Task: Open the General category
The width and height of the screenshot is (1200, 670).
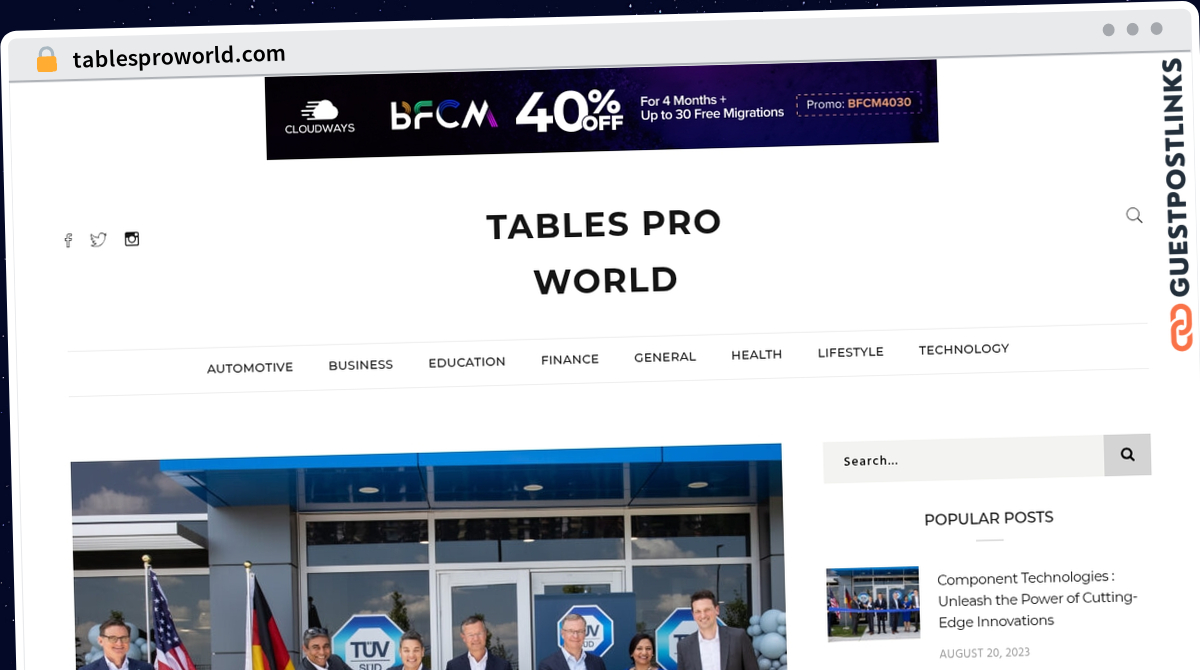Action: pyautogui.click(x=665, y=357)
